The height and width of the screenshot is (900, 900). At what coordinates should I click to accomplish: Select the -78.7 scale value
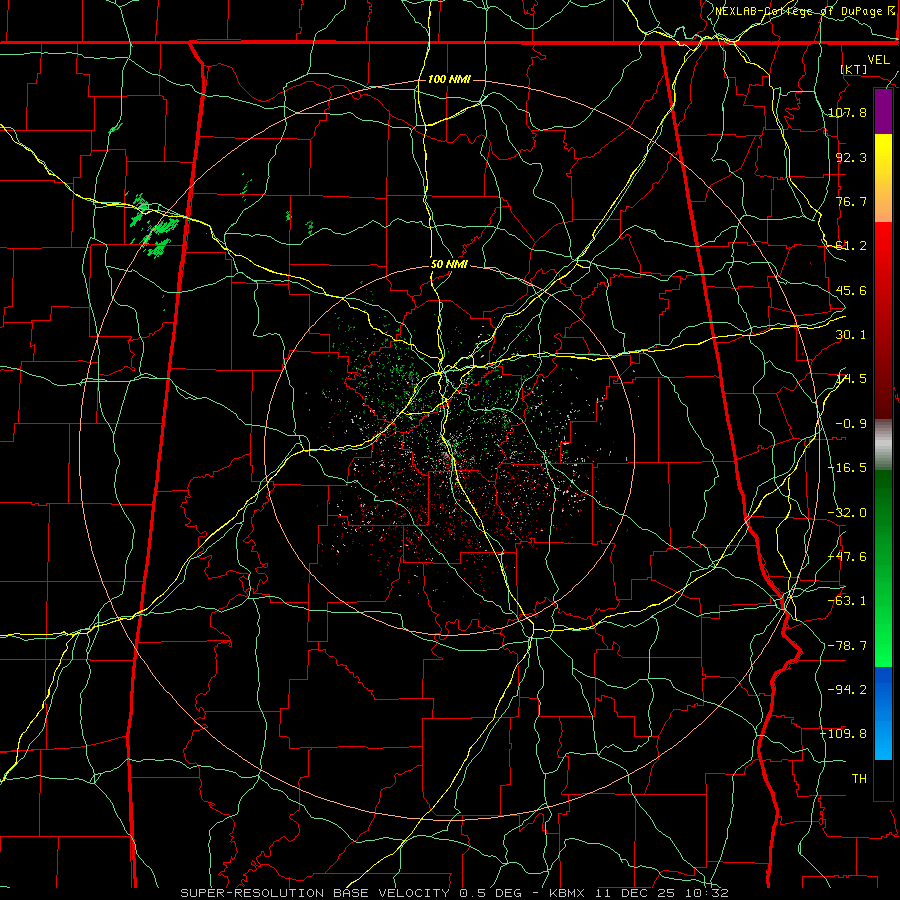pyautogui.click(x=847, y=646)
